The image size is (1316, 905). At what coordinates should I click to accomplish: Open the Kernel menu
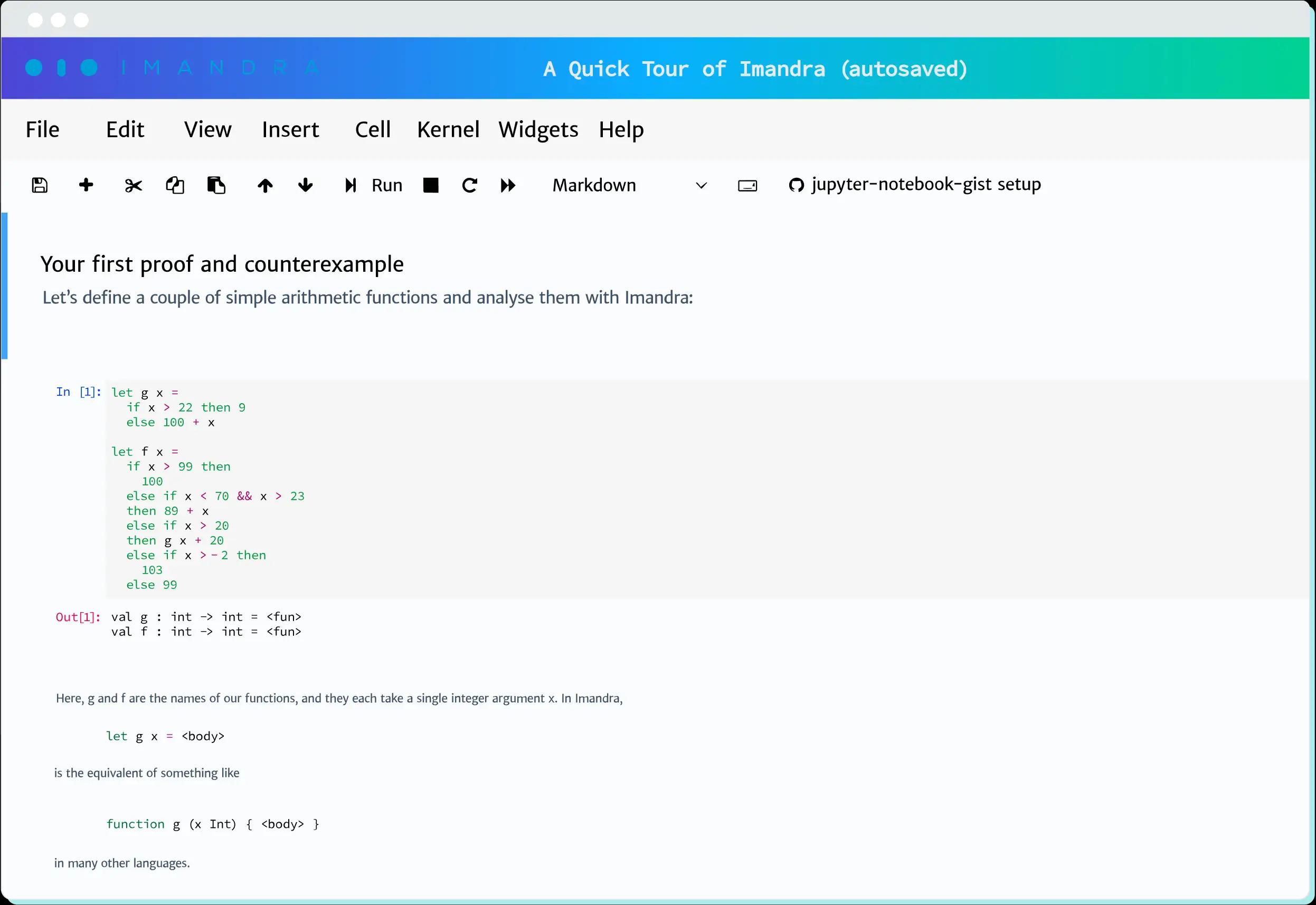click(448, 129)
